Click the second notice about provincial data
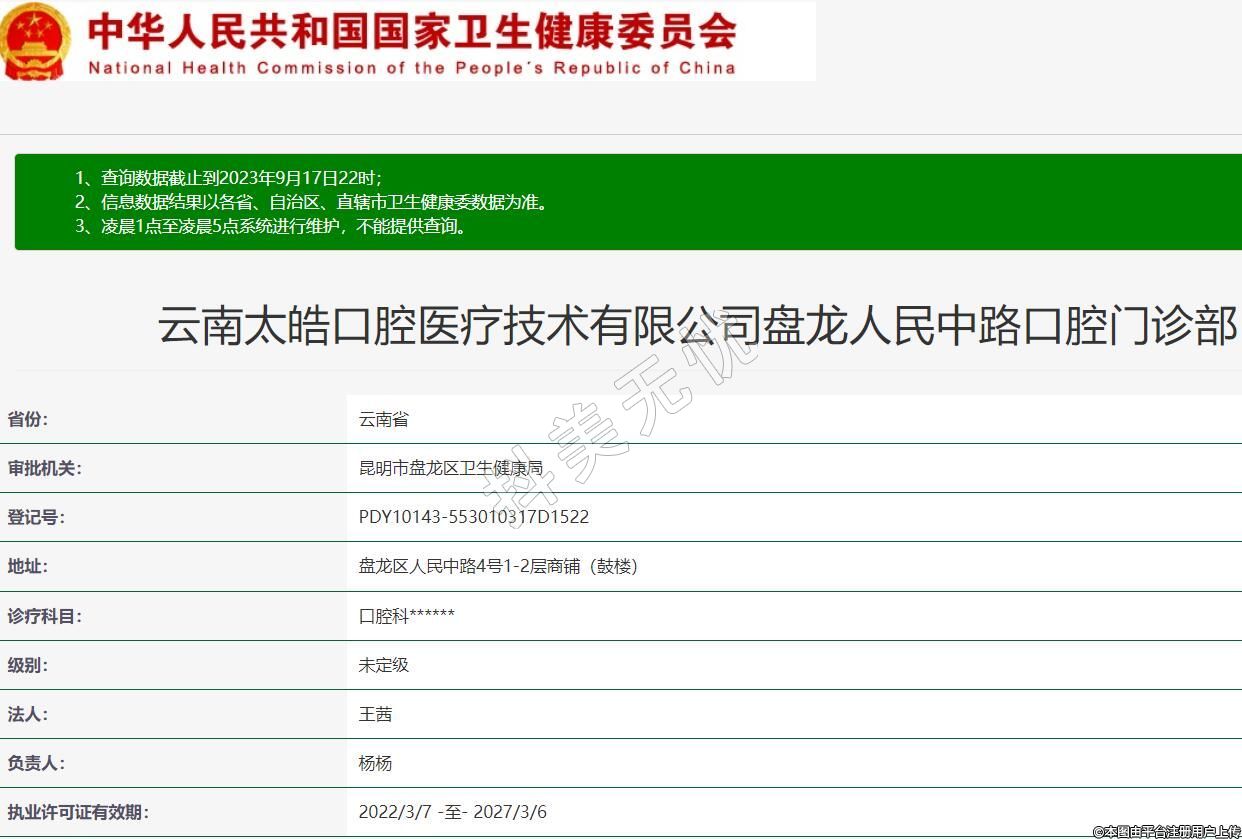 pyautogui.click(x=312, y=202)
